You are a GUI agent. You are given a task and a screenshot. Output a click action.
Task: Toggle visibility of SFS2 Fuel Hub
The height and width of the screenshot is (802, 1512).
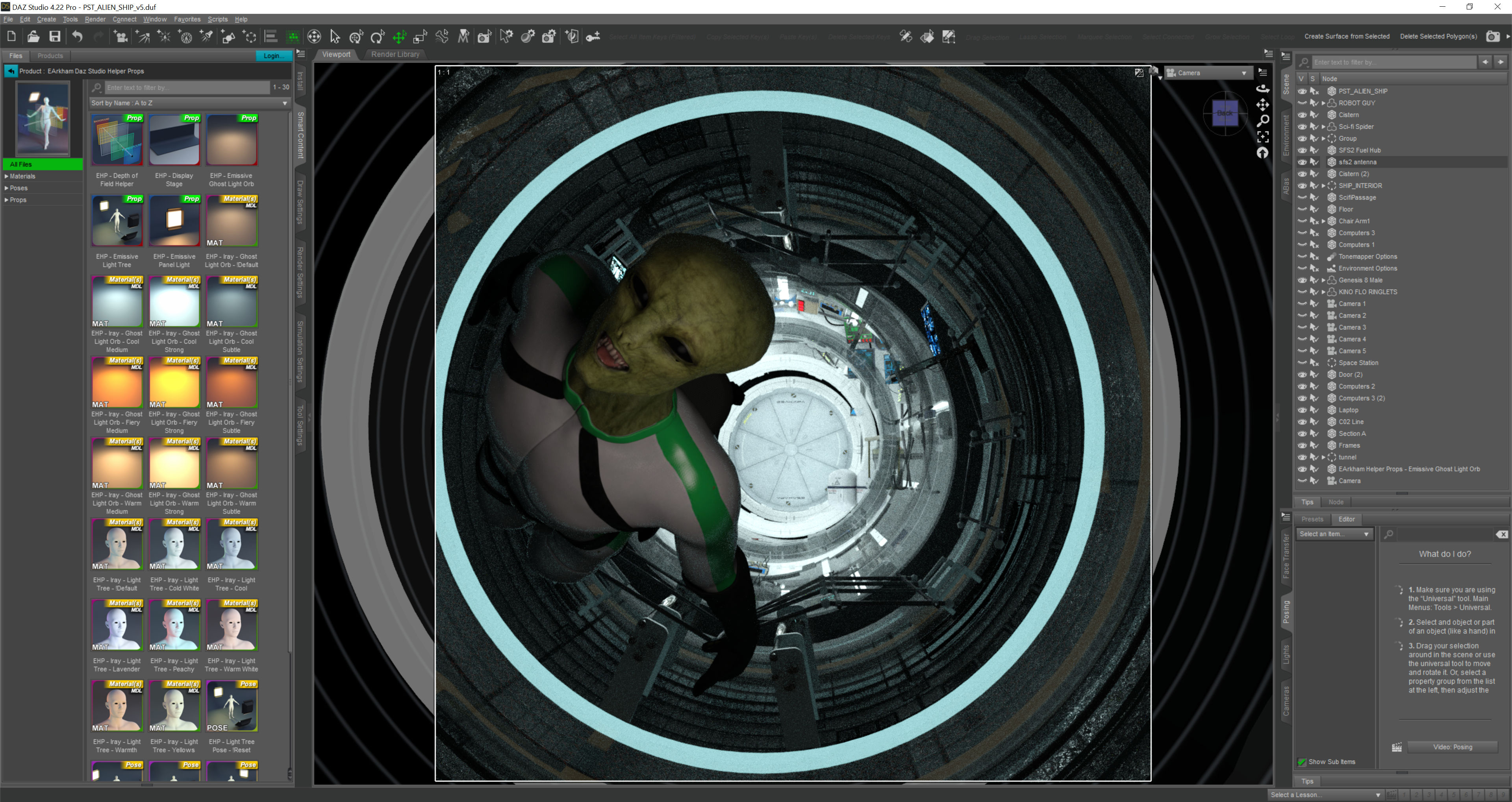1302,150
